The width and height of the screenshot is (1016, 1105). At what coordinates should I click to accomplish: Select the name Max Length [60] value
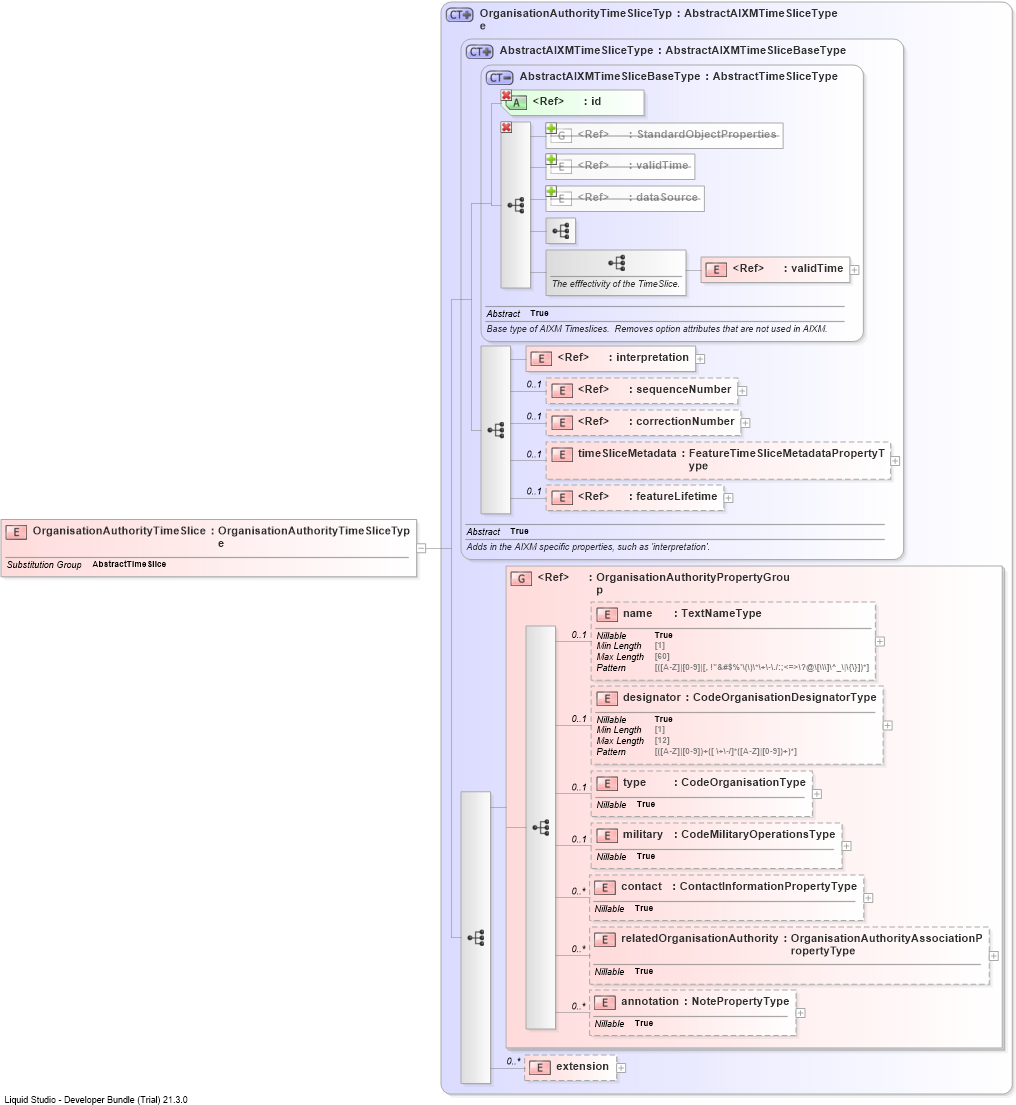point(662,657)
